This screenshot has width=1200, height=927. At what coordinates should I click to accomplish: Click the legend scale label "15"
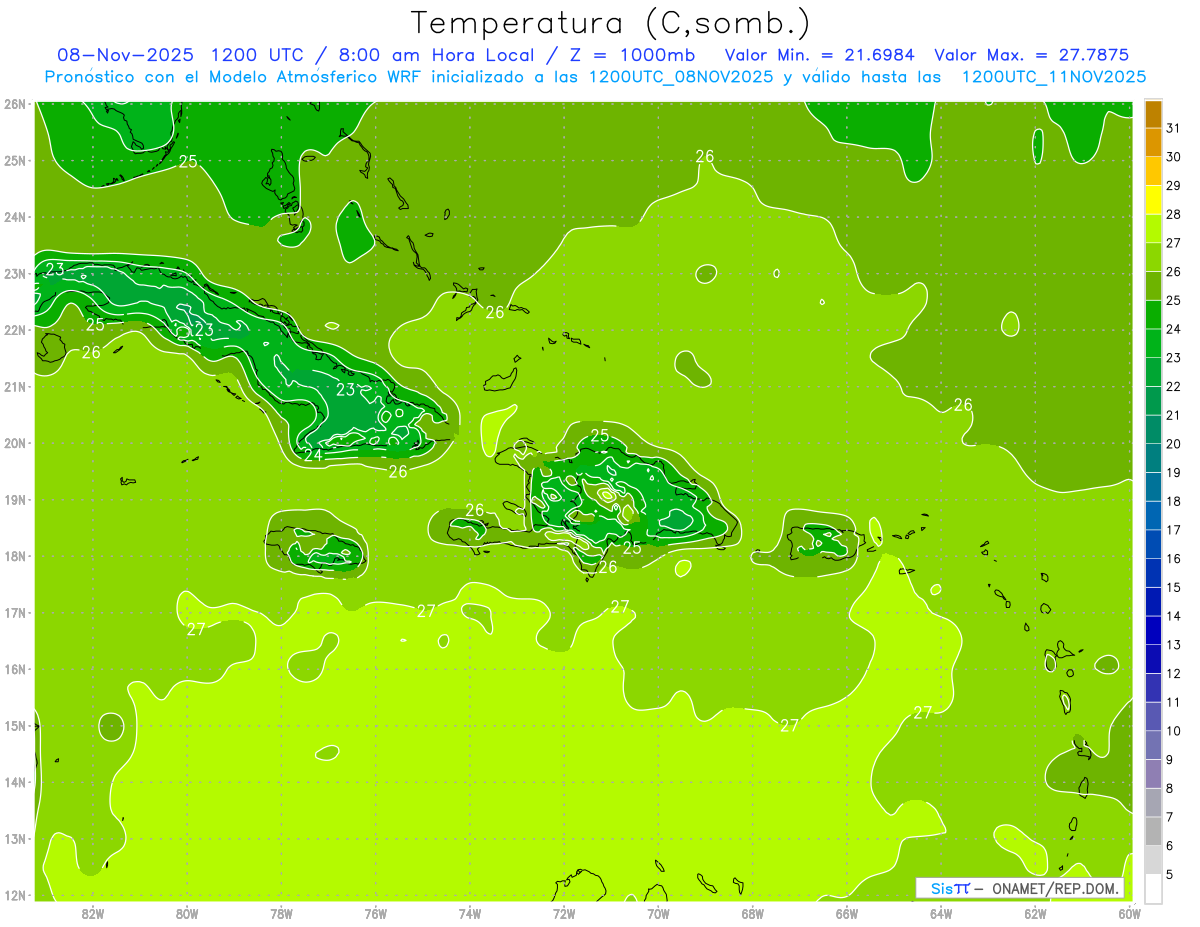pyautogui.click(x=1173, y=587)
